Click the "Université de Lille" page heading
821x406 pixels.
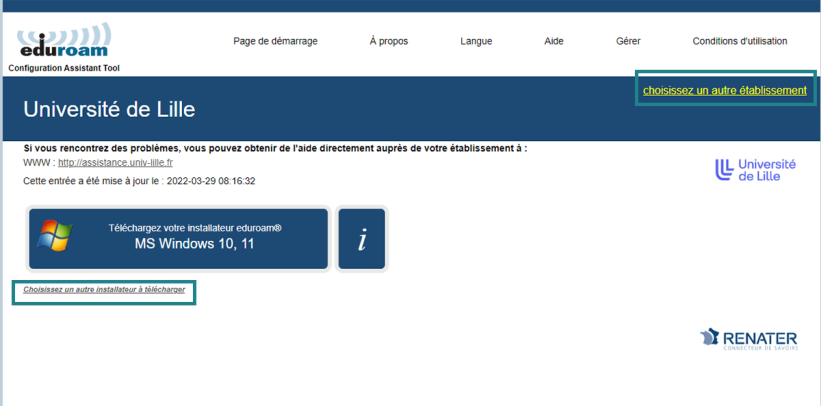point(109,109)
